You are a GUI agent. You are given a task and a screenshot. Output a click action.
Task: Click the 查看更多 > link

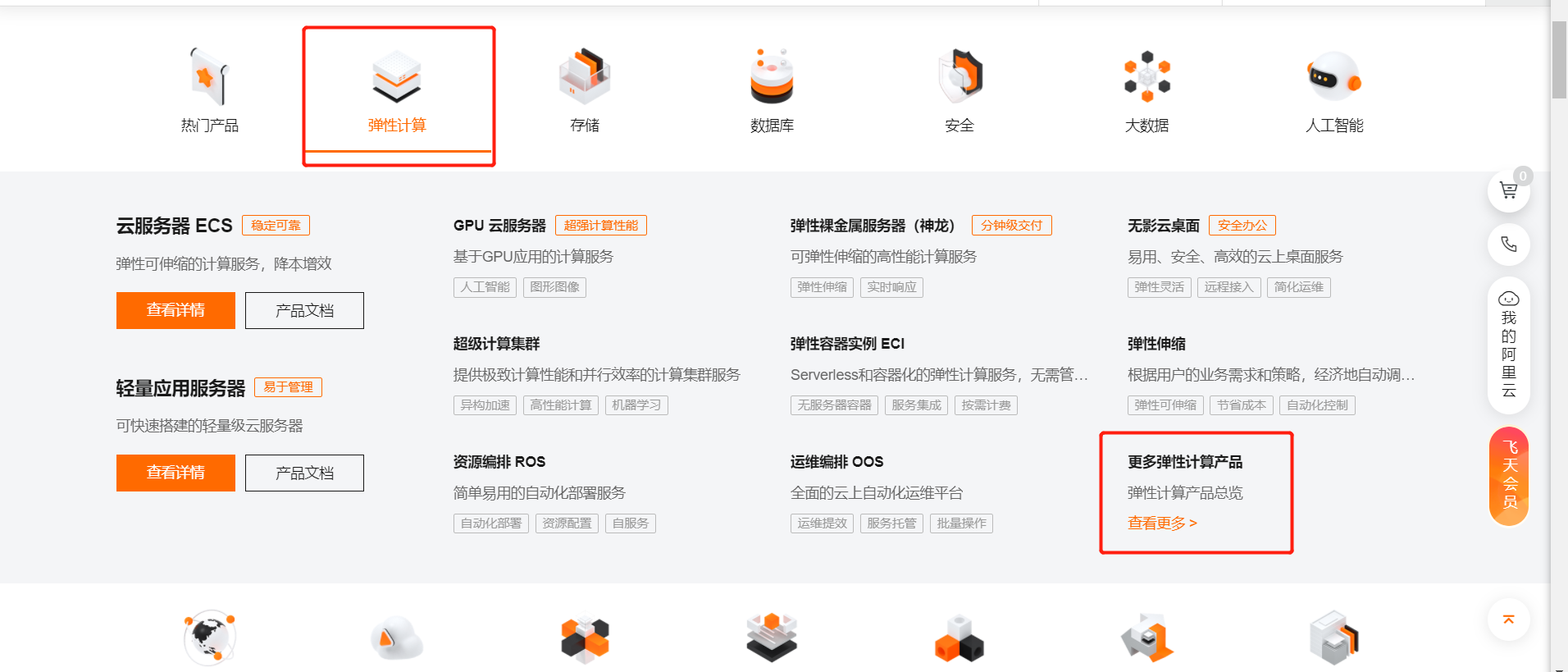pos(1162,523)
